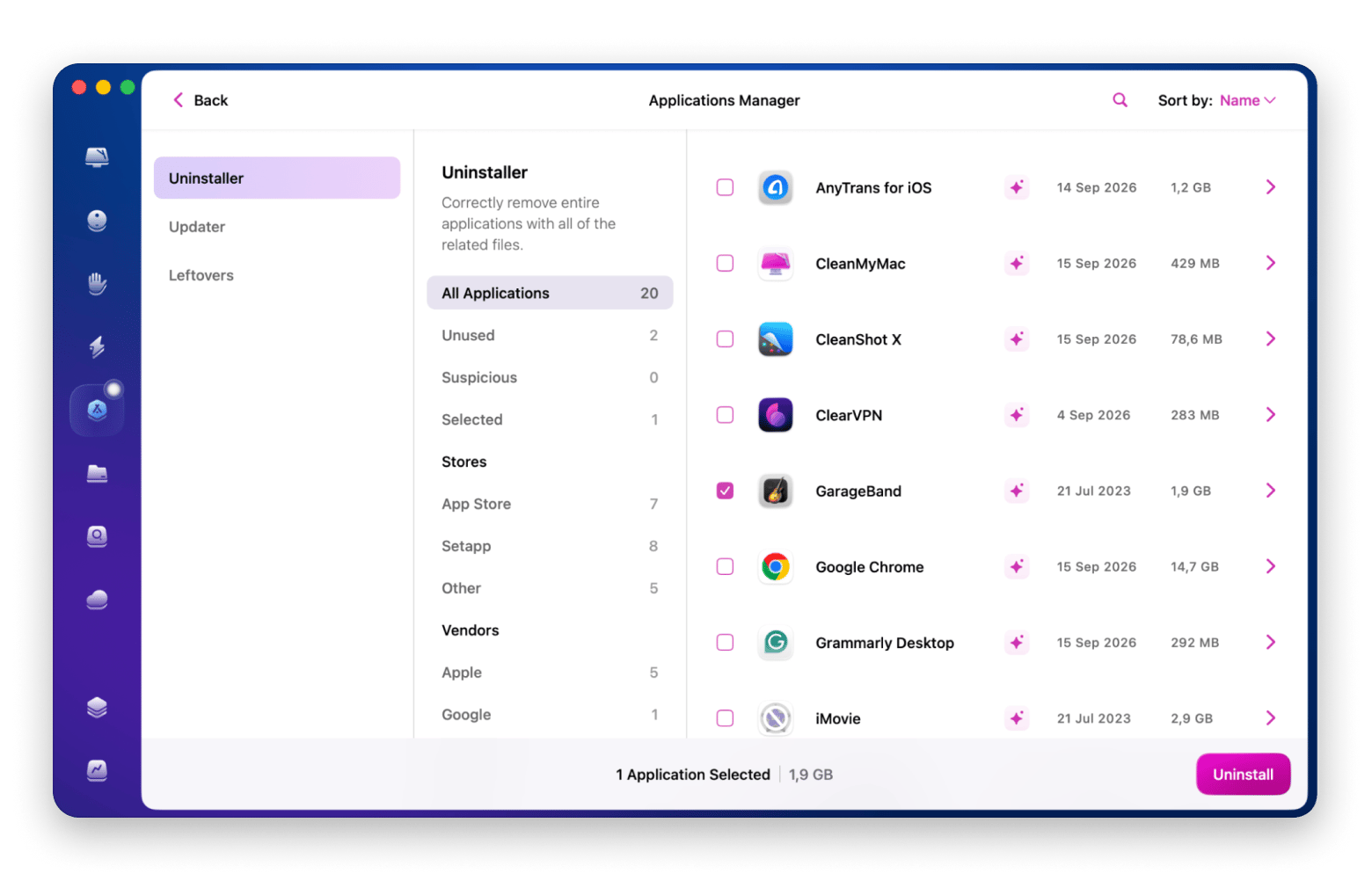Expand the iMovie row chevron
1372x888 pixels.
click(1271, 718)
